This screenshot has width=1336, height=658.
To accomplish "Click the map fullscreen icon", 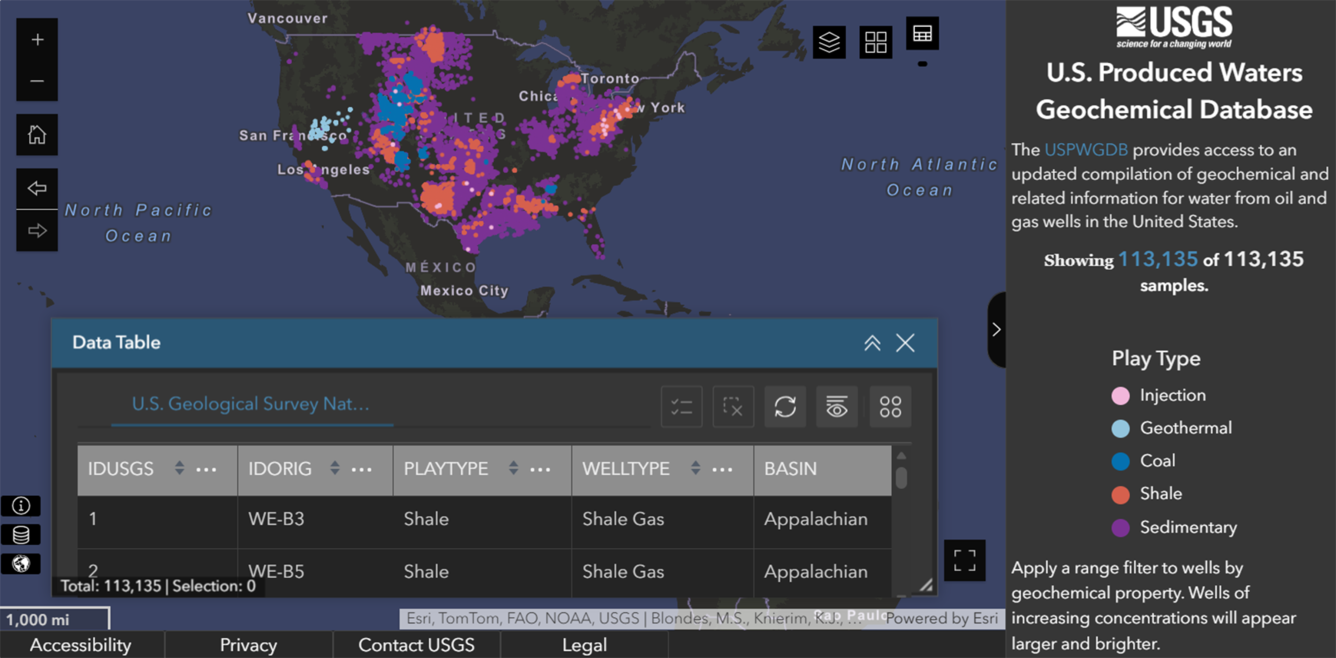I will click(x=964, y=561).
